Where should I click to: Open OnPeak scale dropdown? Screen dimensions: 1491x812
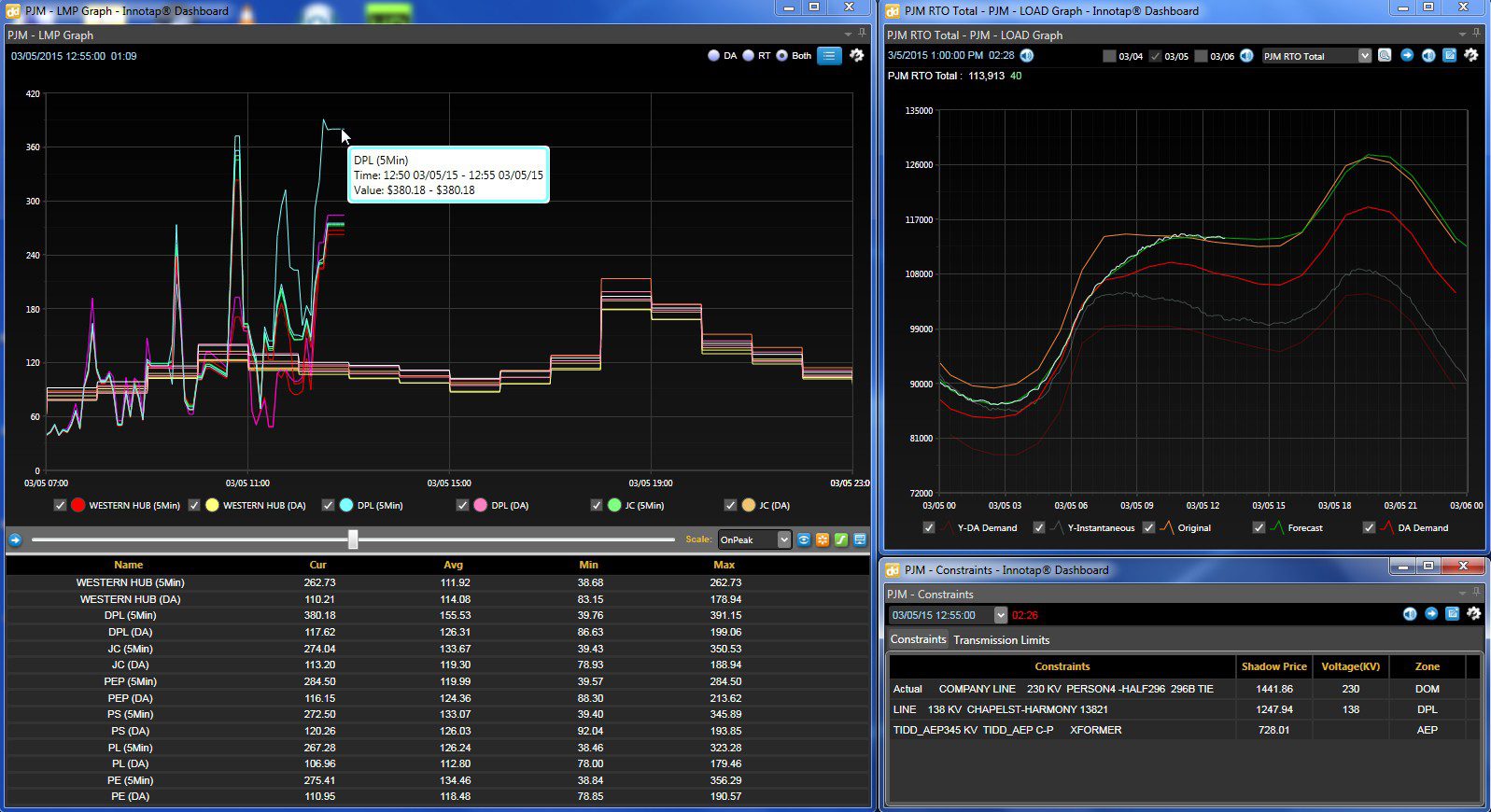tap(754, 539)
